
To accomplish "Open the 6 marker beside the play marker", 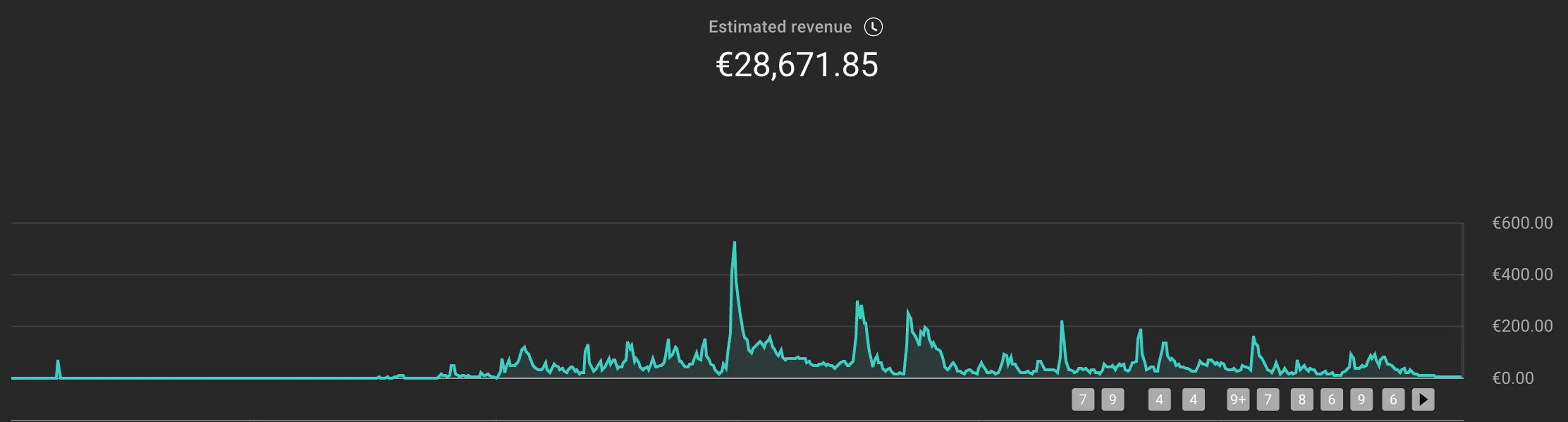I will point(1393,399).
